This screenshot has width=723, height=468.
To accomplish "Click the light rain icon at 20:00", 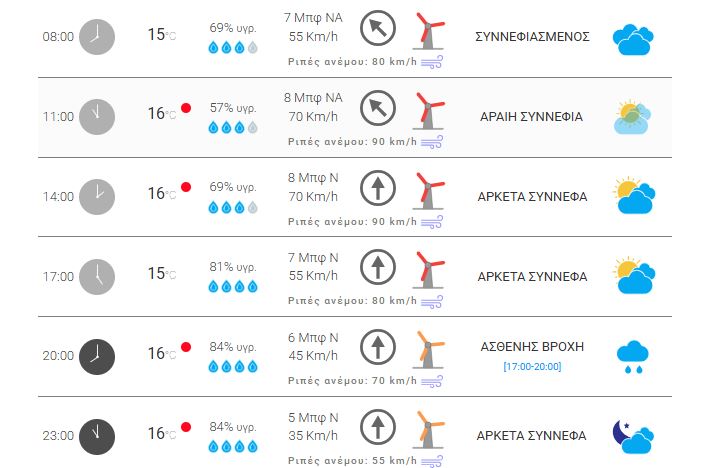I will pyautogui.click(x=632, y=356).
